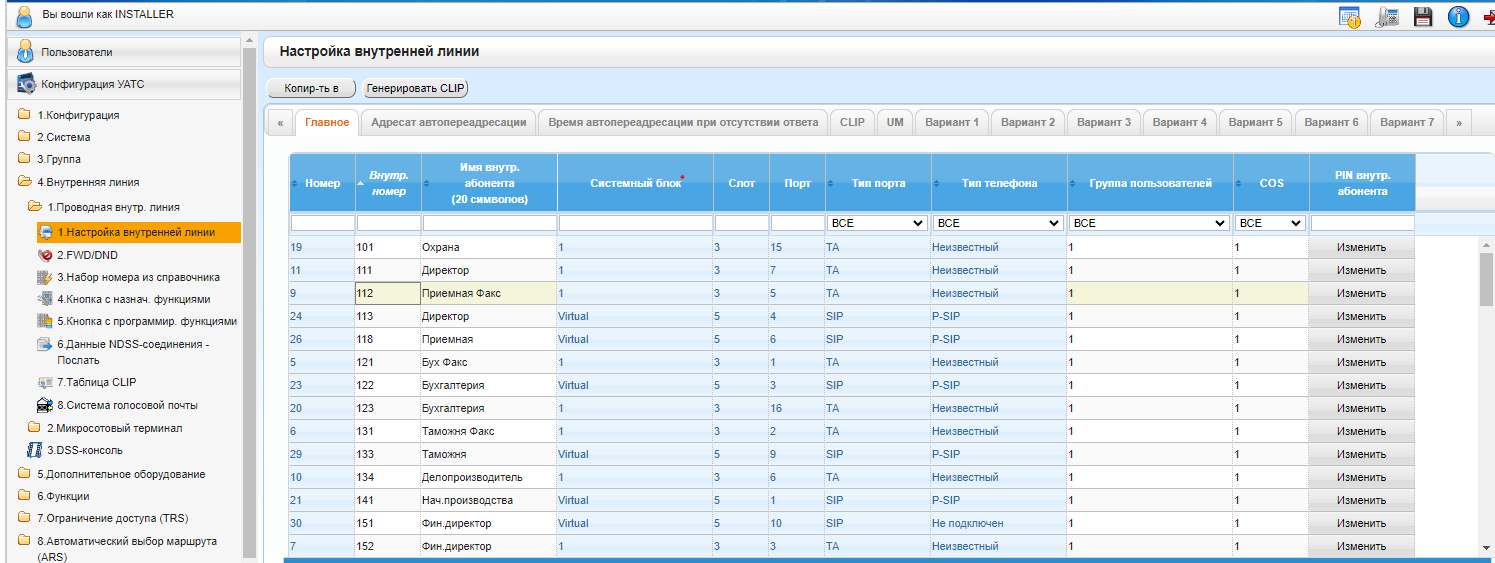Open the Тип порта filter dropdown
Screen dimensions: 1495x563
pos(876,223)
